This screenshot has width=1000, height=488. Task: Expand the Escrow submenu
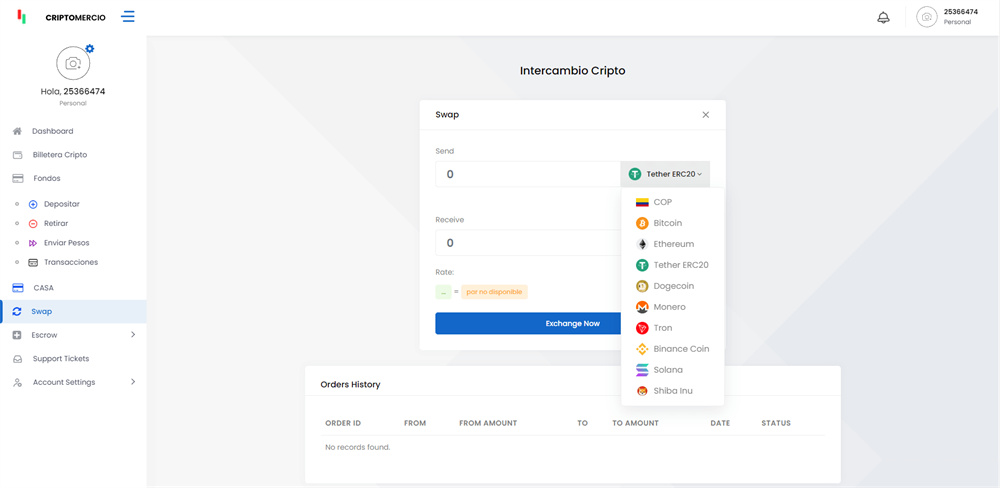tap(73, 335)
